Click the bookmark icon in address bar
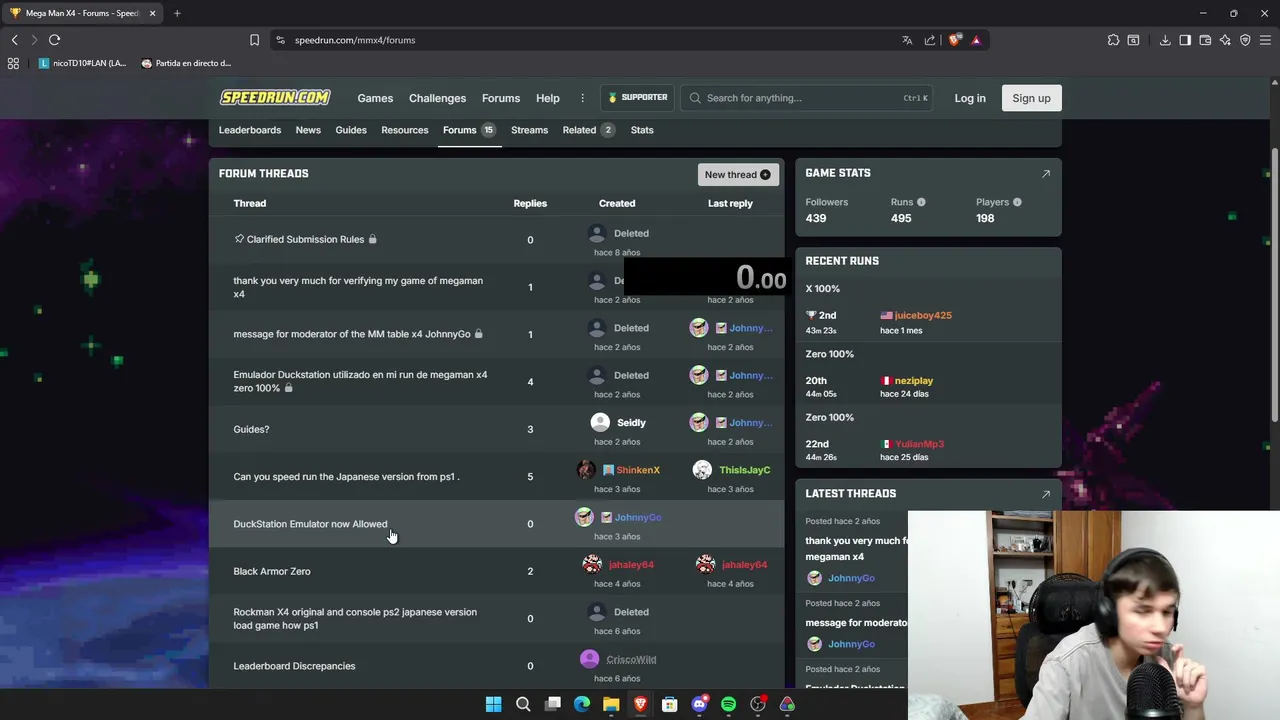Viewport: 1280px width, 720px height. 254,40
